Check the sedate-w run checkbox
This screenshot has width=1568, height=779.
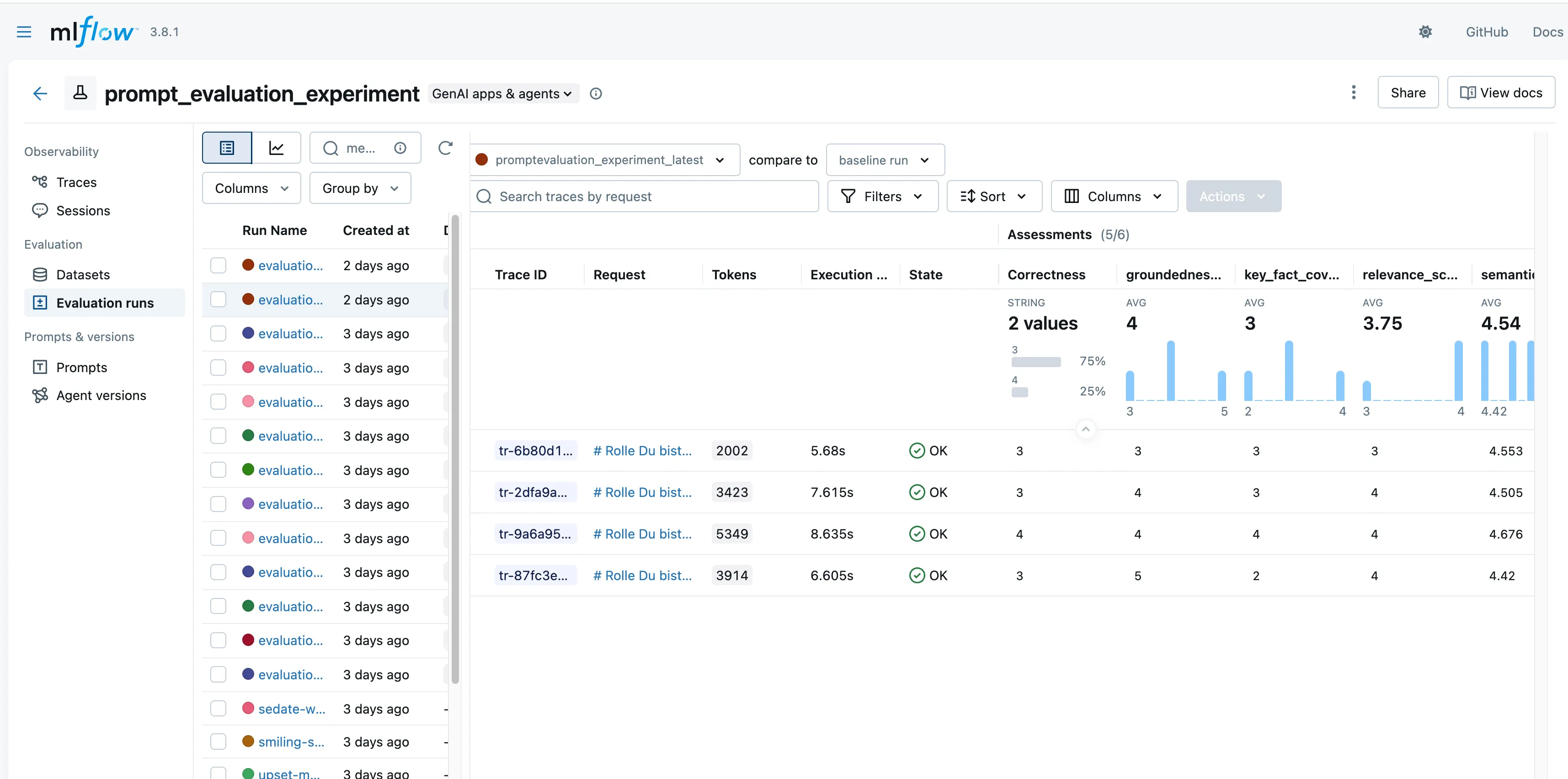coord(218,709)
